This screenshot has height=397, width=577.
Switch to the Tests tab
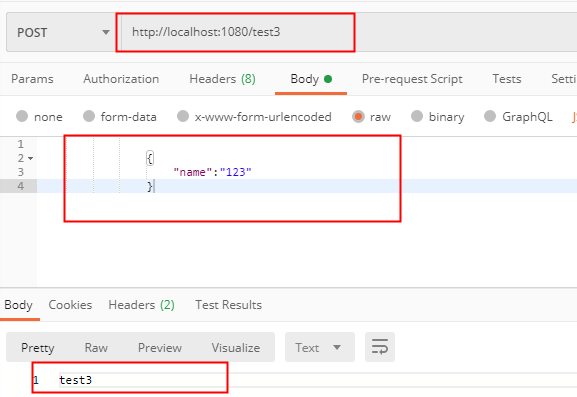(507, 79)
